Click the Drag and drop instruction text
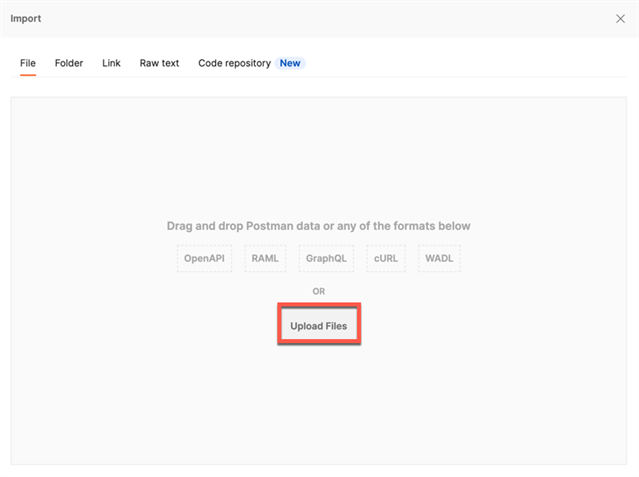 click(318, 226)
